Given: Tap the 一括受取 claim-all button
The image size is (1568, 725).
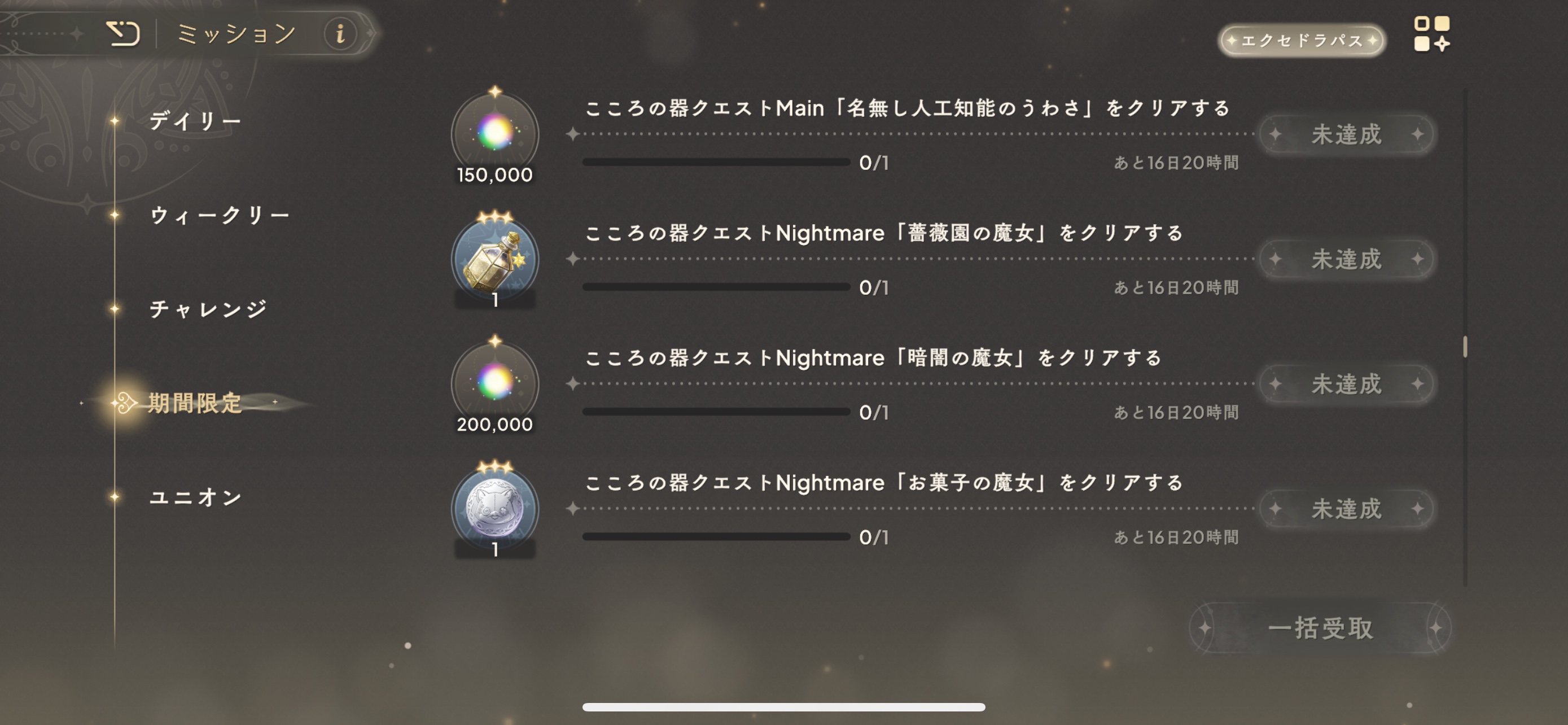Looking at the screenshot, I should coord(1320,628).
